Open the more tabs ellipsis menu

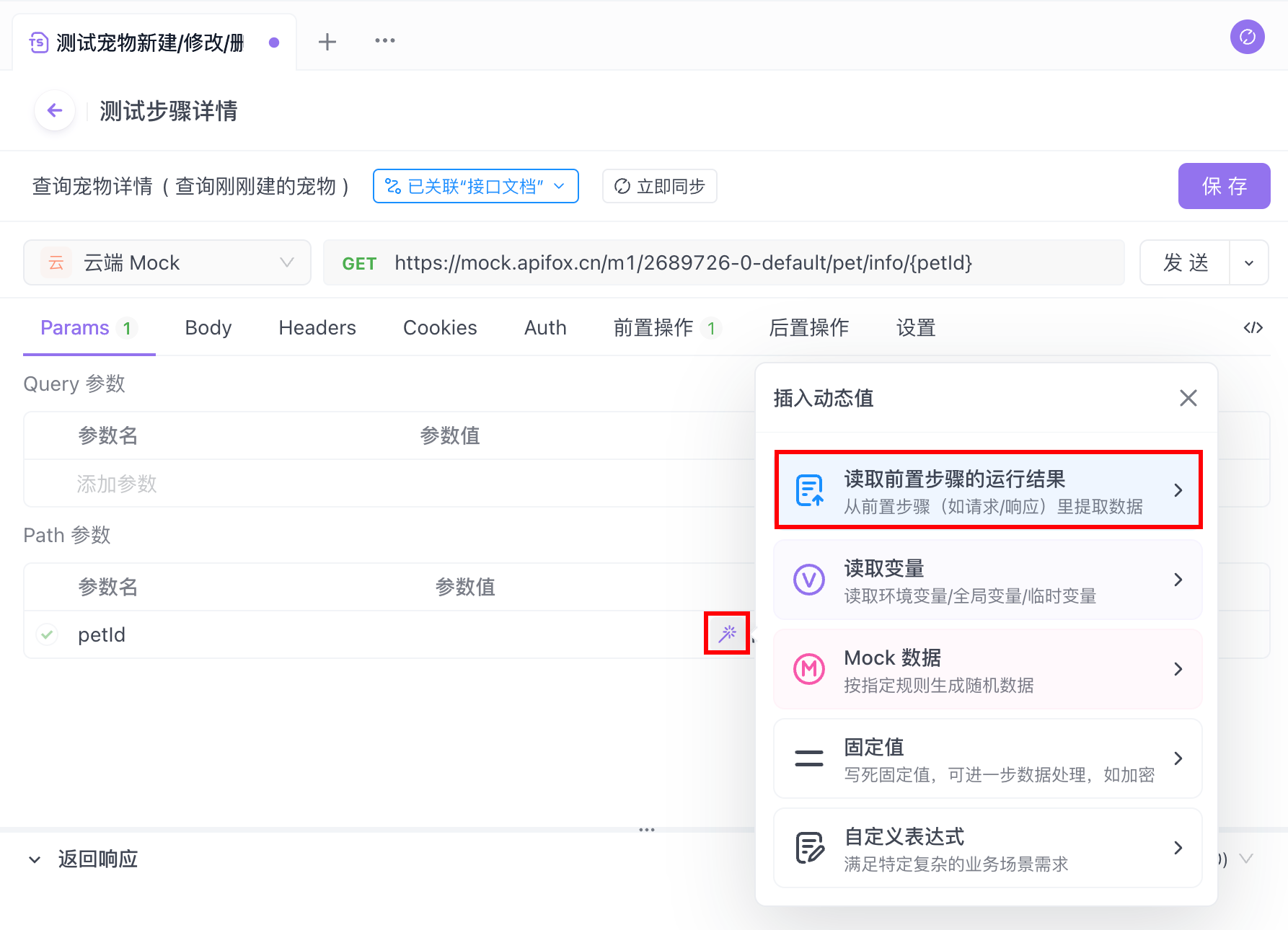384,41
